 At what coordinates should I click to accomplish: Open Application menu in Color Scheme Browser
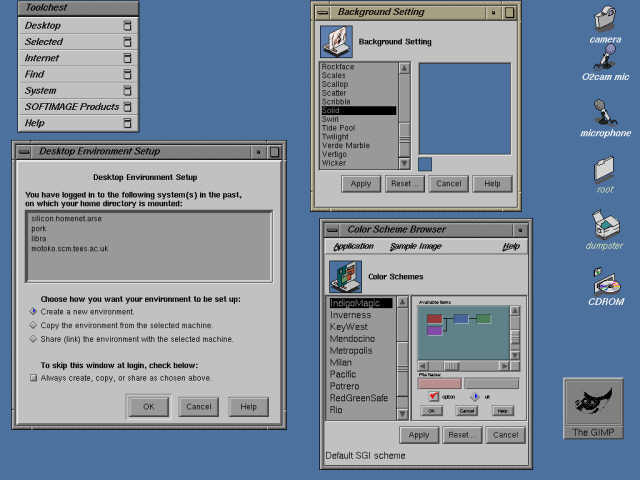tap(353, 246)
